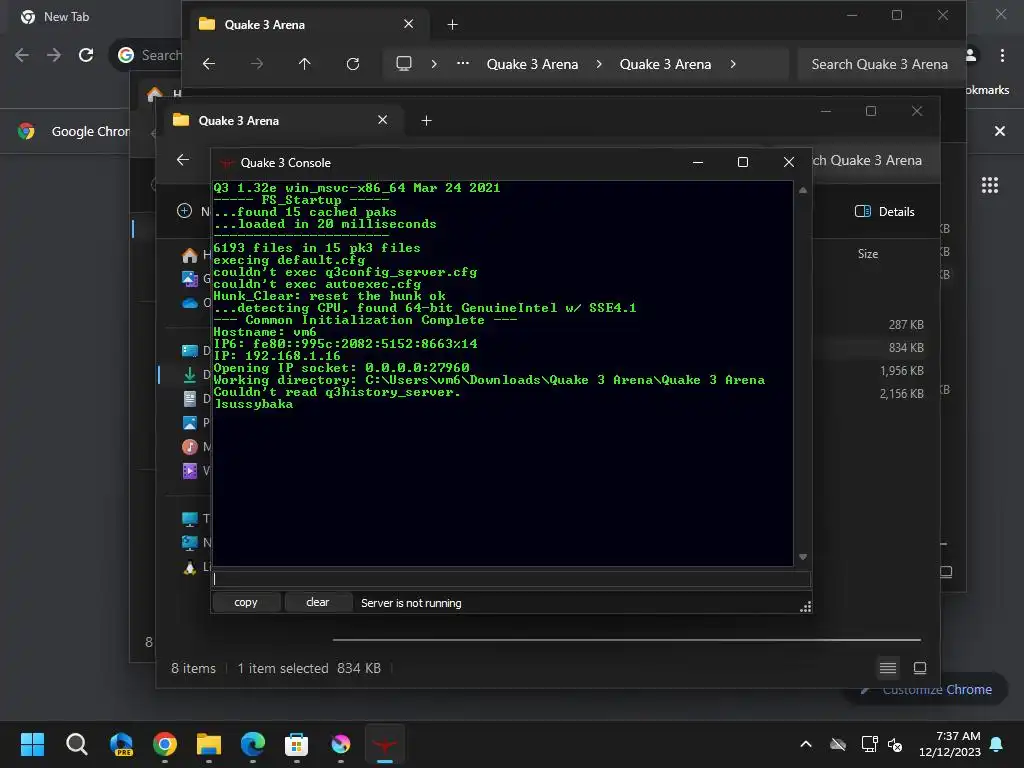Add a new tab in the front explorer window
The width and height of the screenshot is (1024, 768).
pyautogui.click(x=426, y=121)
